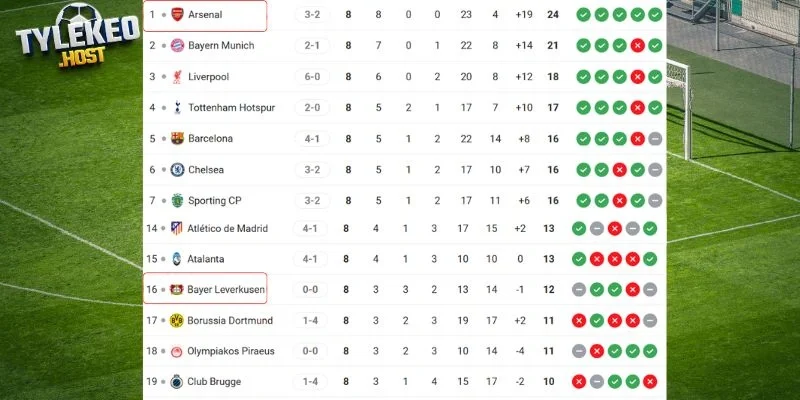Click Bayern Munich's red loss form indicator
The width and height of the screenshot is (800, 400).
(636, 45)
